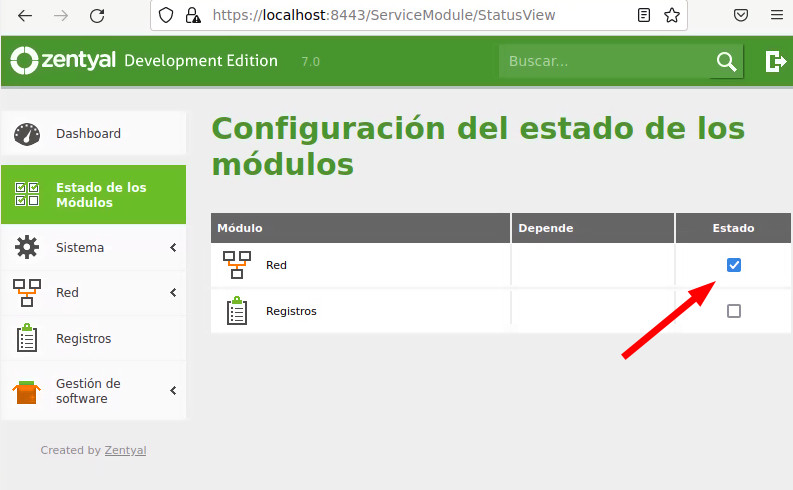Toggle reader view icon in address bar

644,15
